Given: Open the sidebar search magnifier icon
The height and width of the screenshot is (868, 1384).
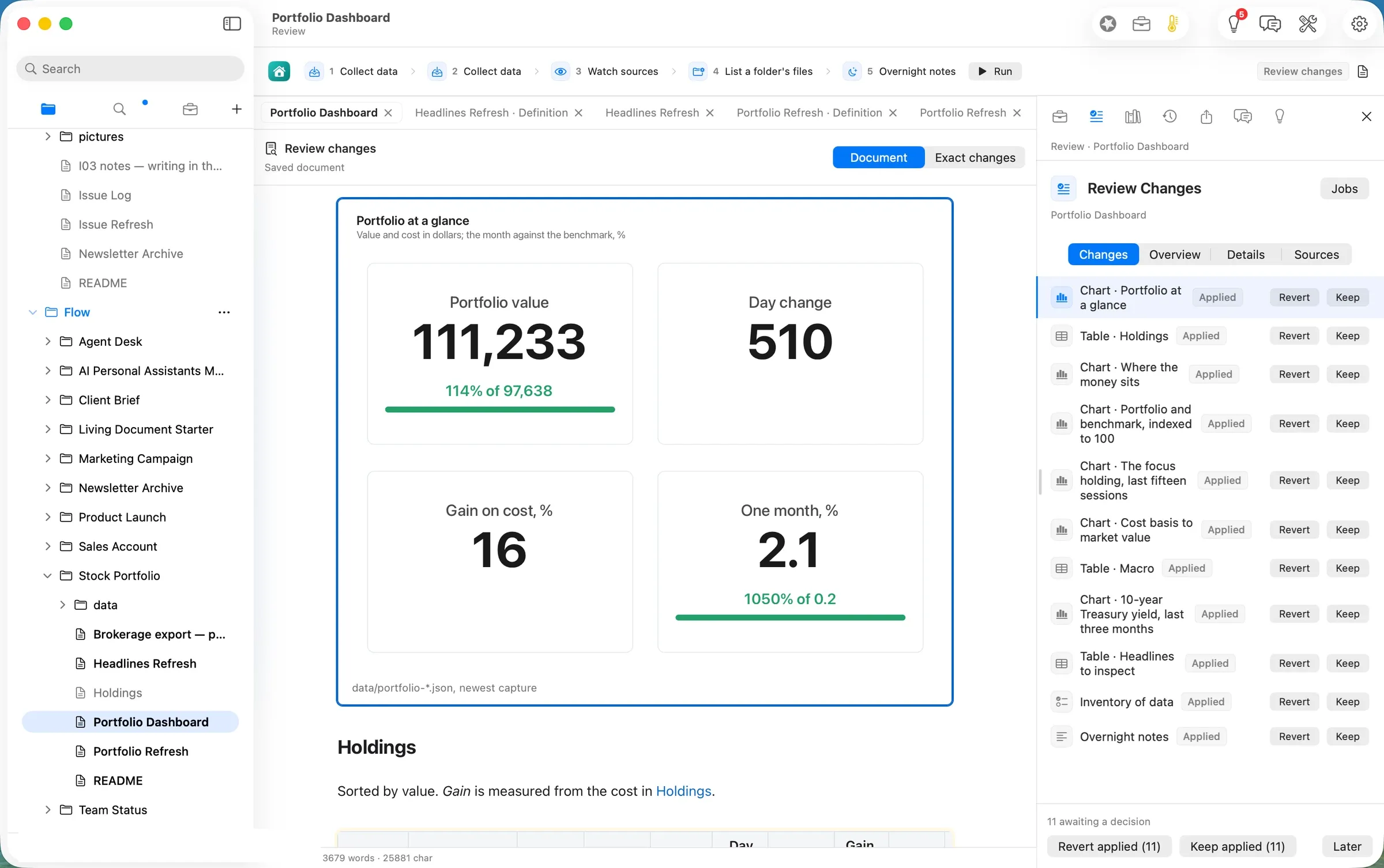Looking at the screenshot, I should pos(119,109).
